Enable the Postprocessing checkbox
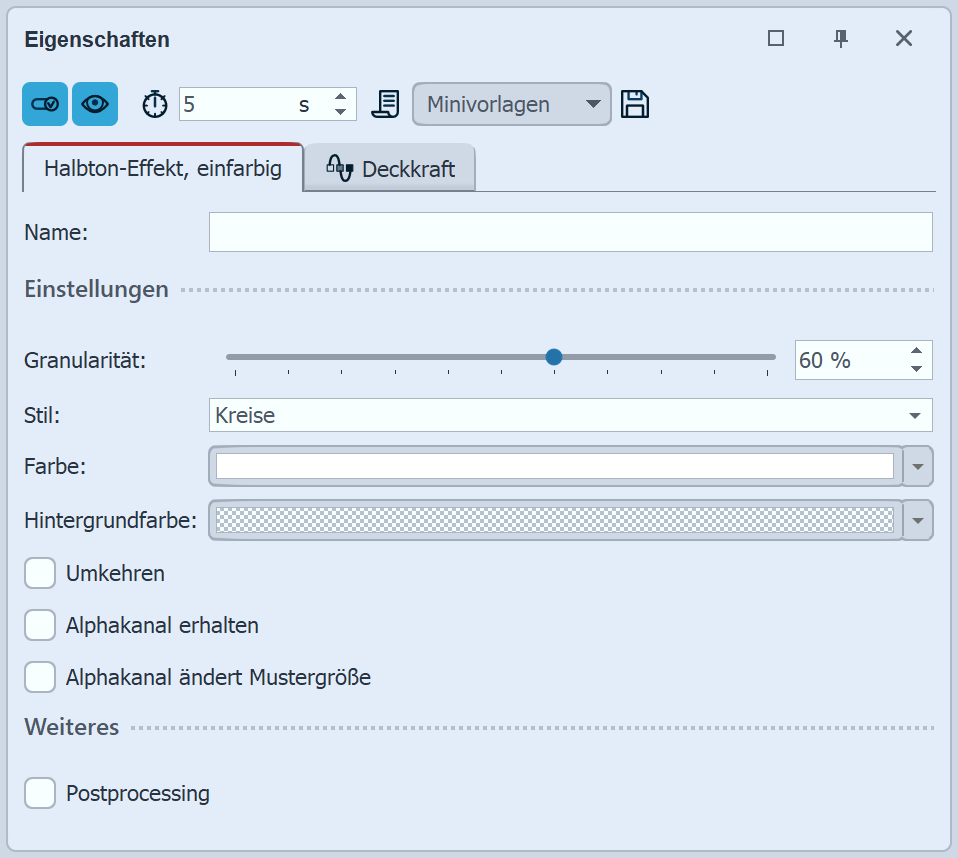This screenshot has width=958, height=858. coord(40,793)
